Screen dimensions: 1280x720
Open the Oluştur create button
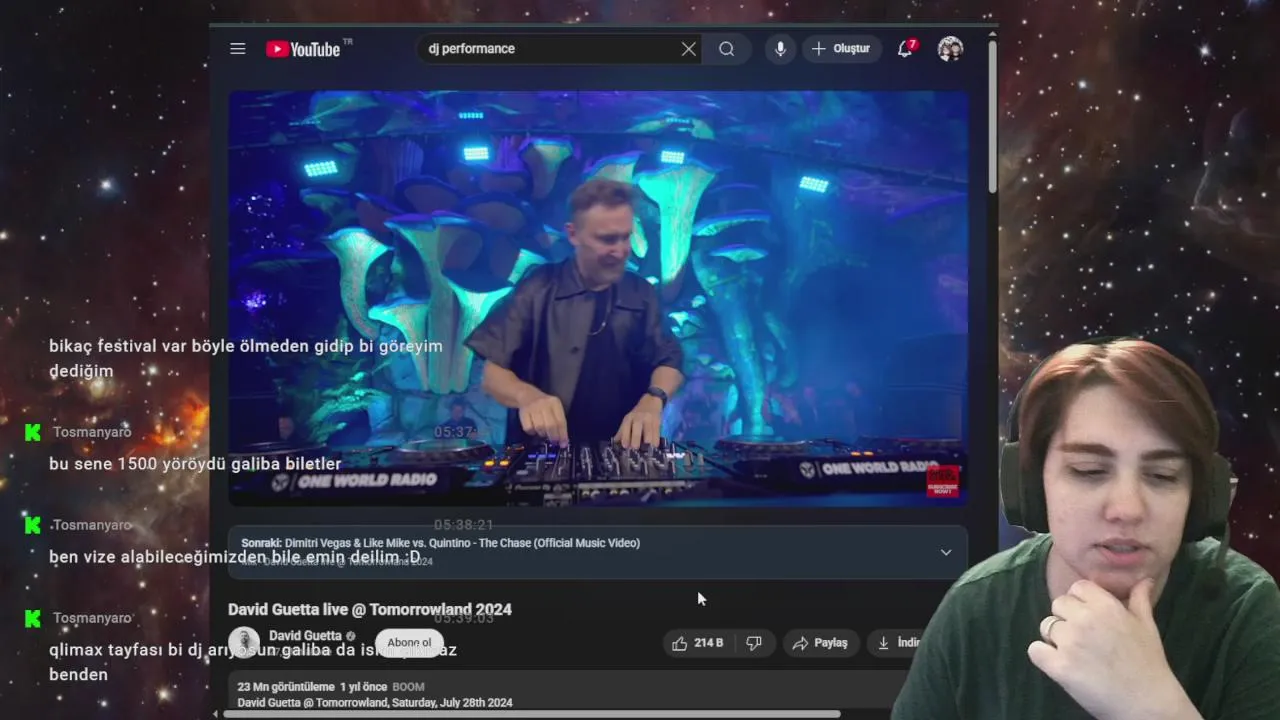(x=842, y=49)
